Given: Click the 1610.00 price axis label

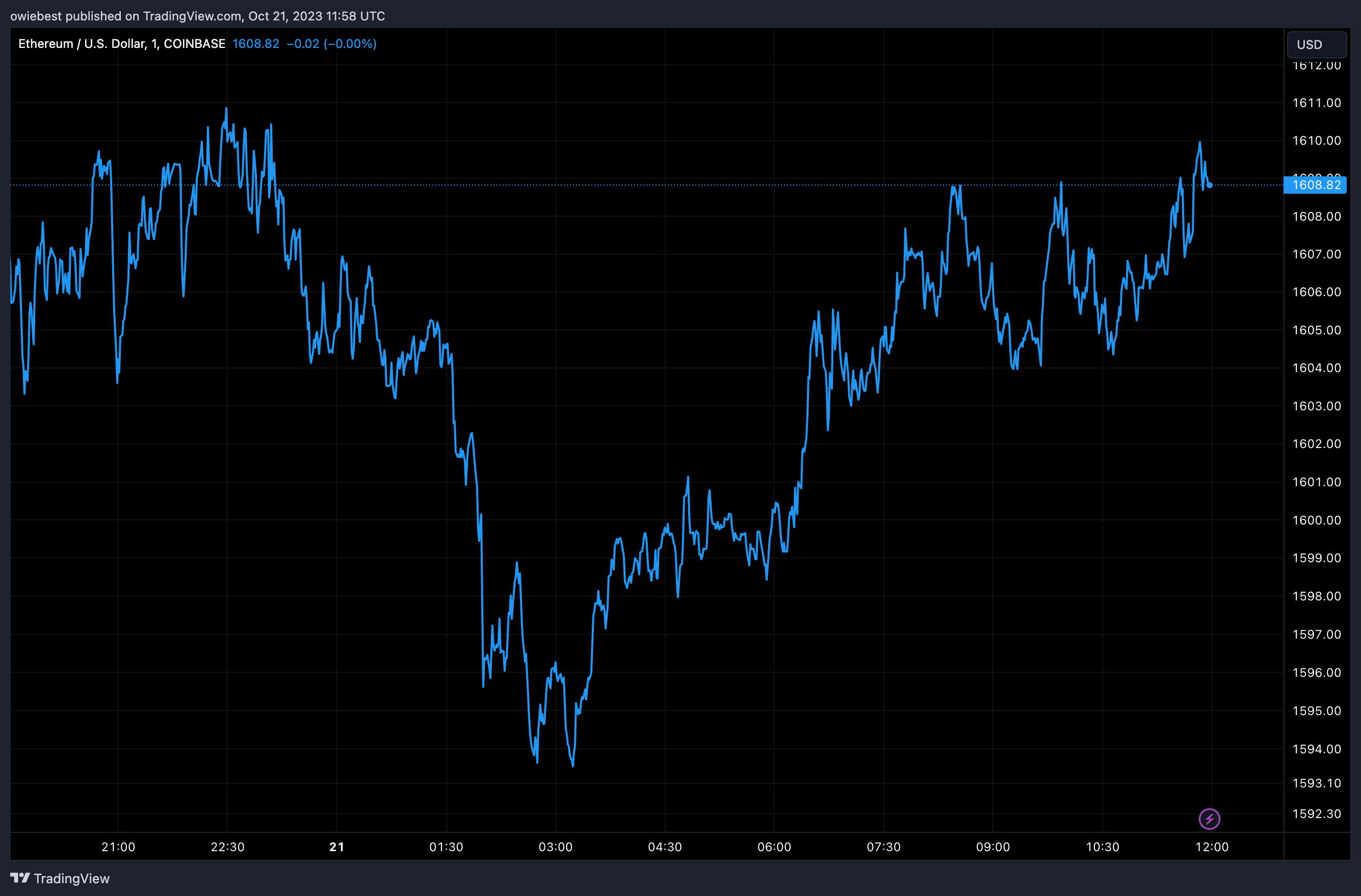Looking at the screenshot, I should pos(1316,141).
